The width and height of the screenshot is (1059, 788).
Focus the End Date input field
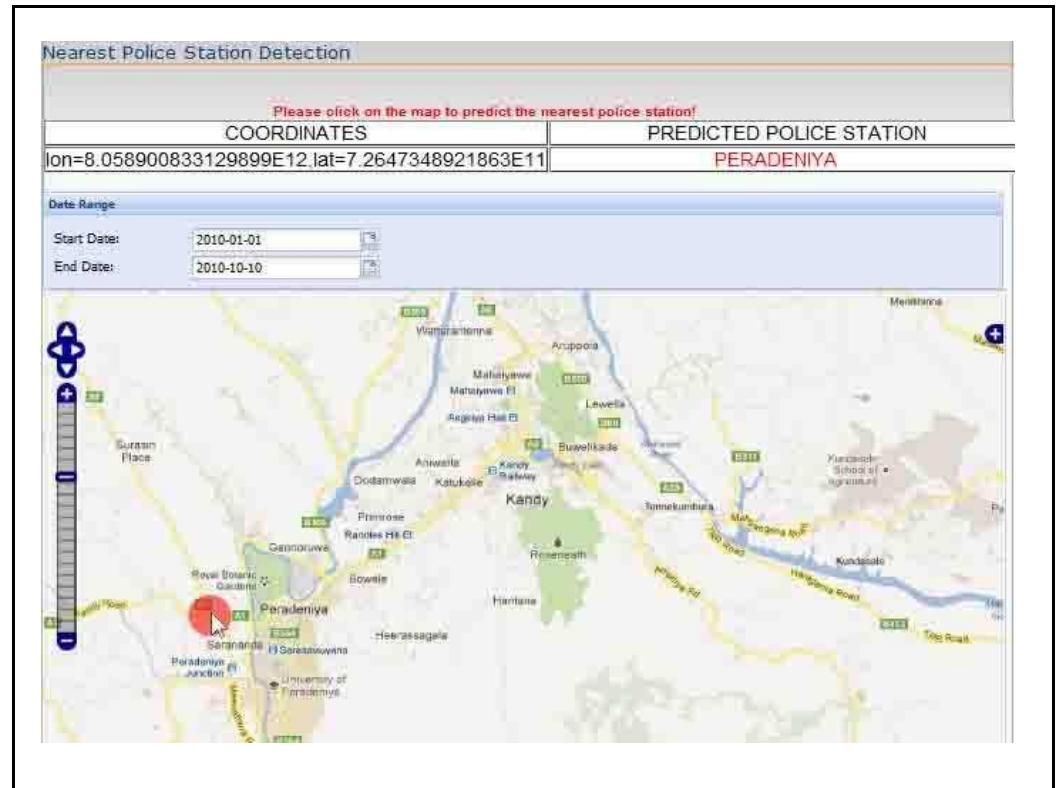coord(273,267)
